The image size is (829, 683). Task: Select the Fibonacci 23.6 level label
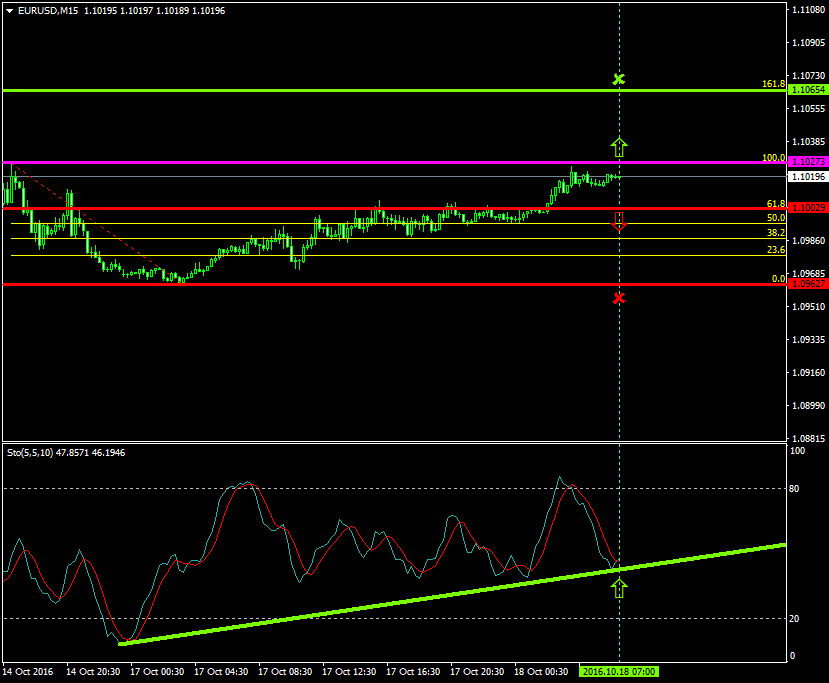tap(775, 250)
